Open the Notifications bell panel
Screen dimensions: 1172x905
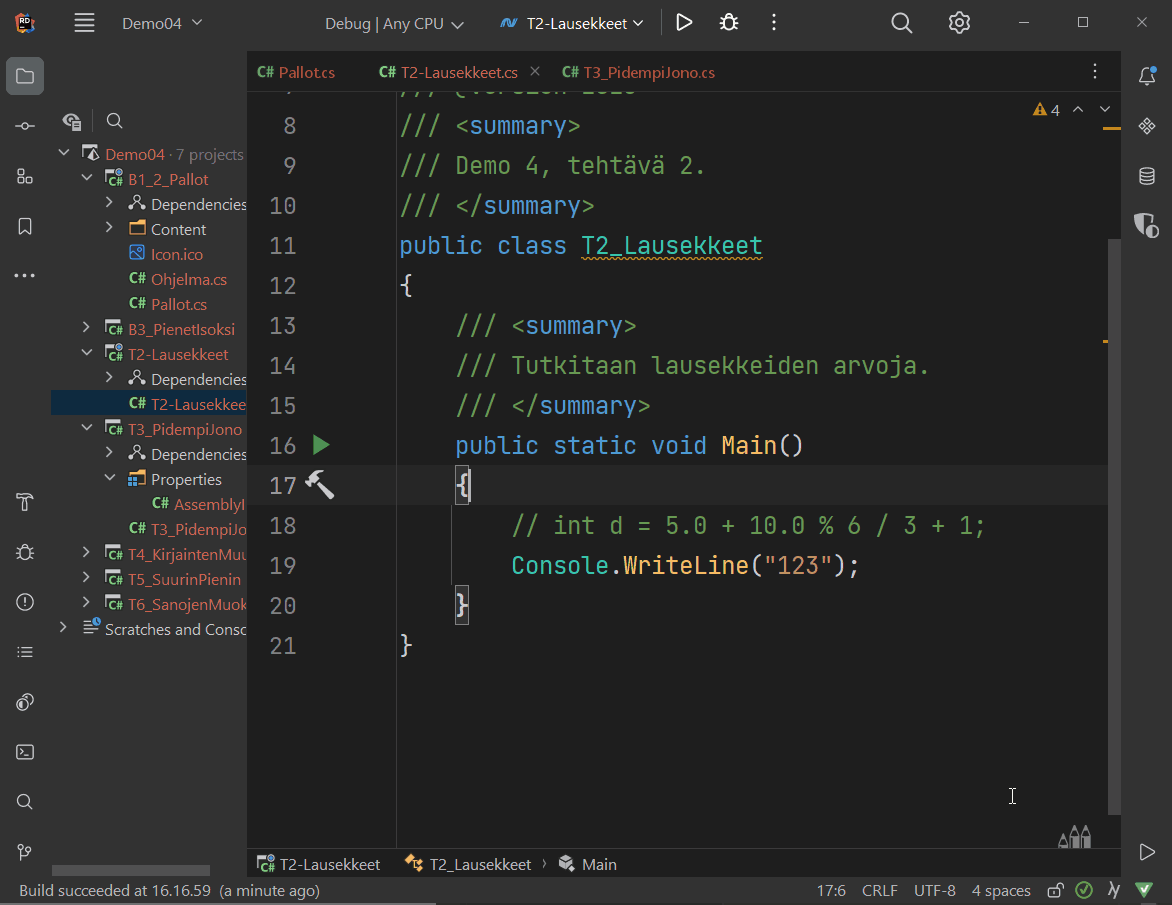(x=1147, y=76)
